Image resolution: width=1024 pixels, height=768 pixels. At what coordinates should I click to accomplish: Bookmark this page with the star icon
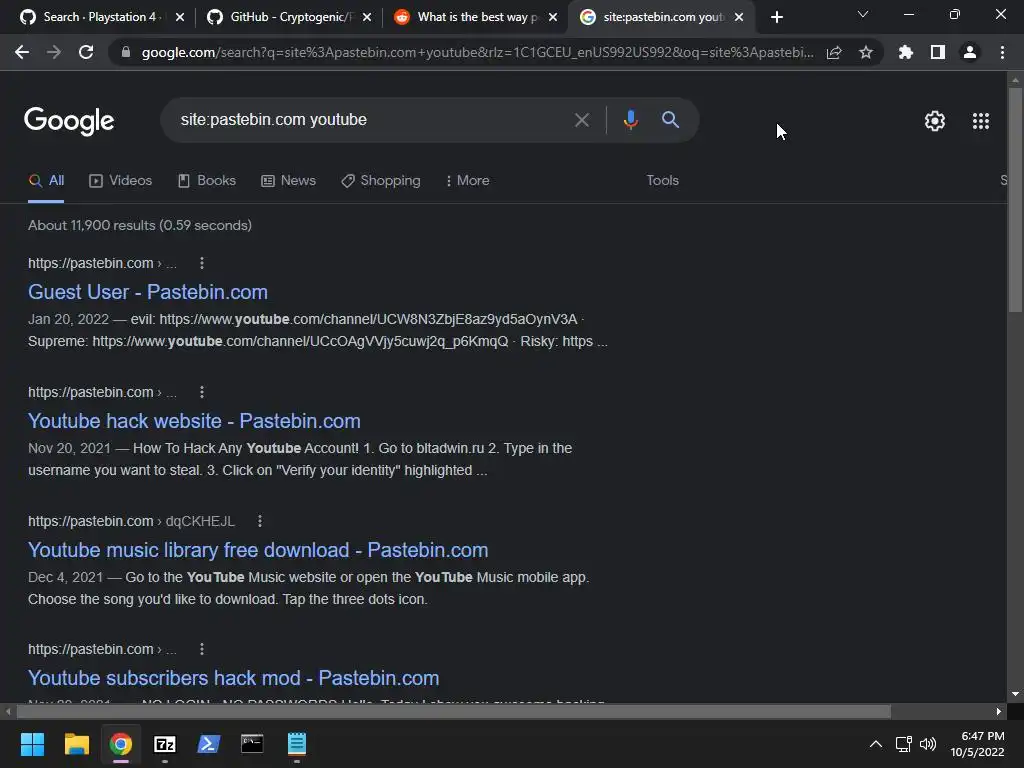click(866, 52)
